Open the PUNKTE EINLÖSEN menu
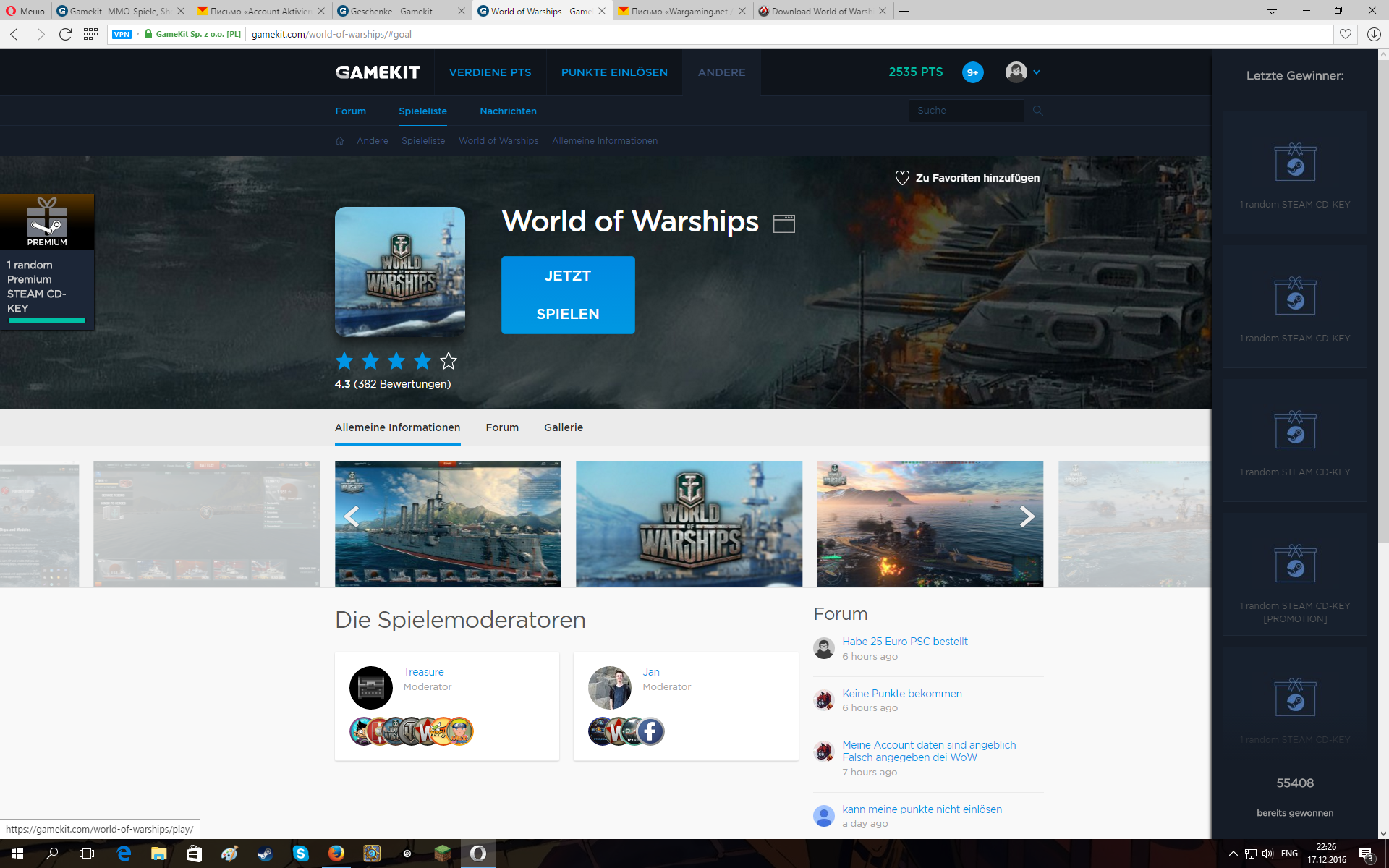The height and width of the screenshot is (868, 1389). (614, 72)
